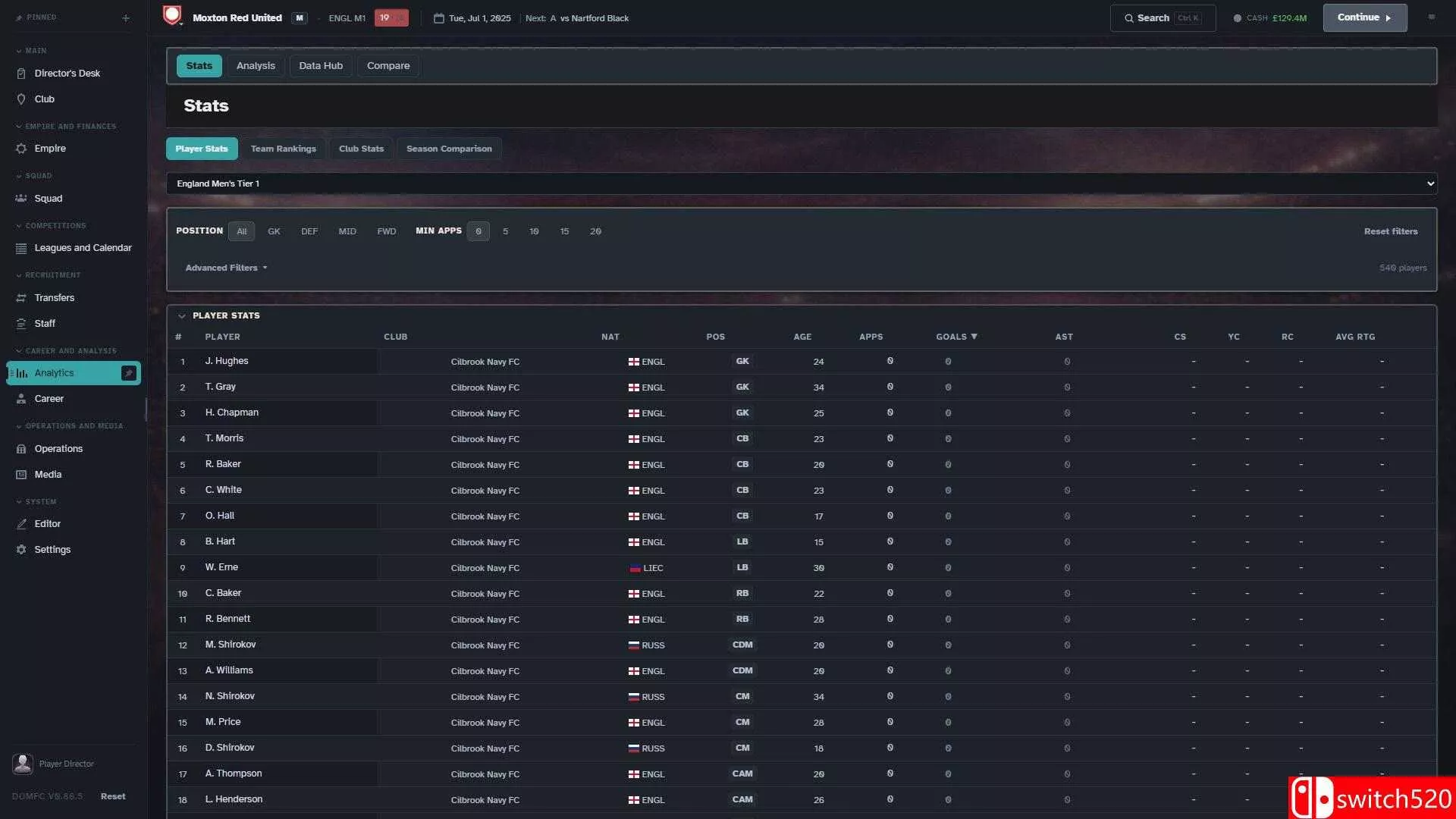
Task: Add a pinned item with plus icon
Action: pos(126,17)
